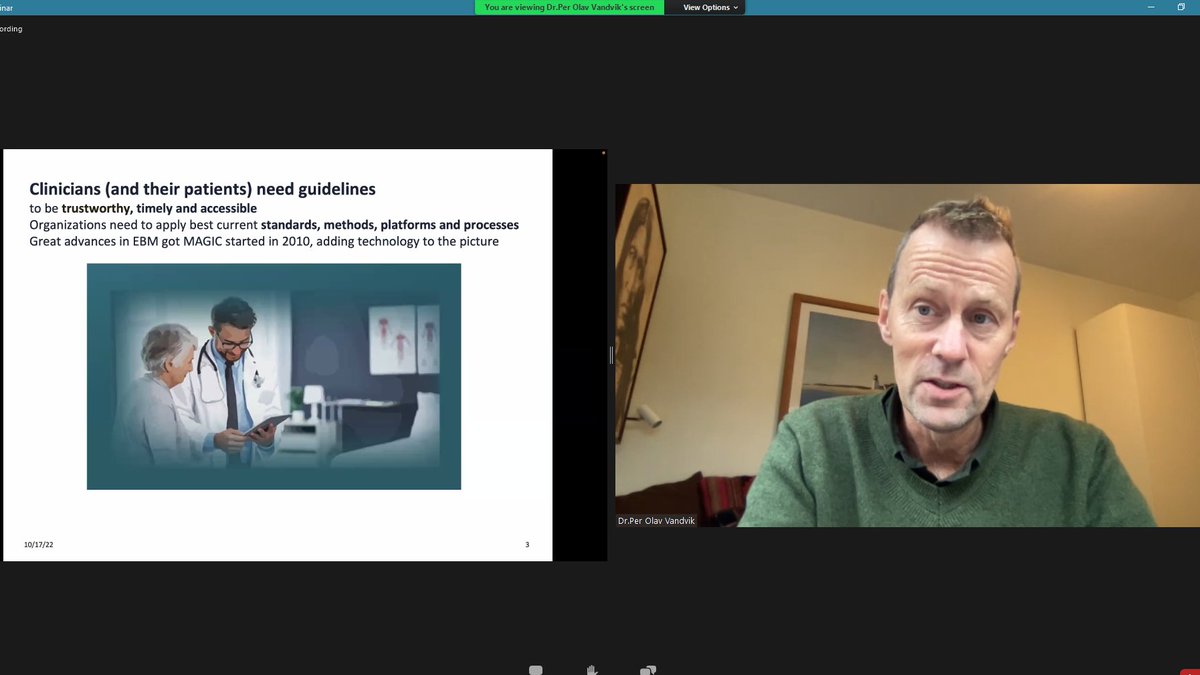
Task: Click the shared slide with doctor image
Action: (278, 355)
